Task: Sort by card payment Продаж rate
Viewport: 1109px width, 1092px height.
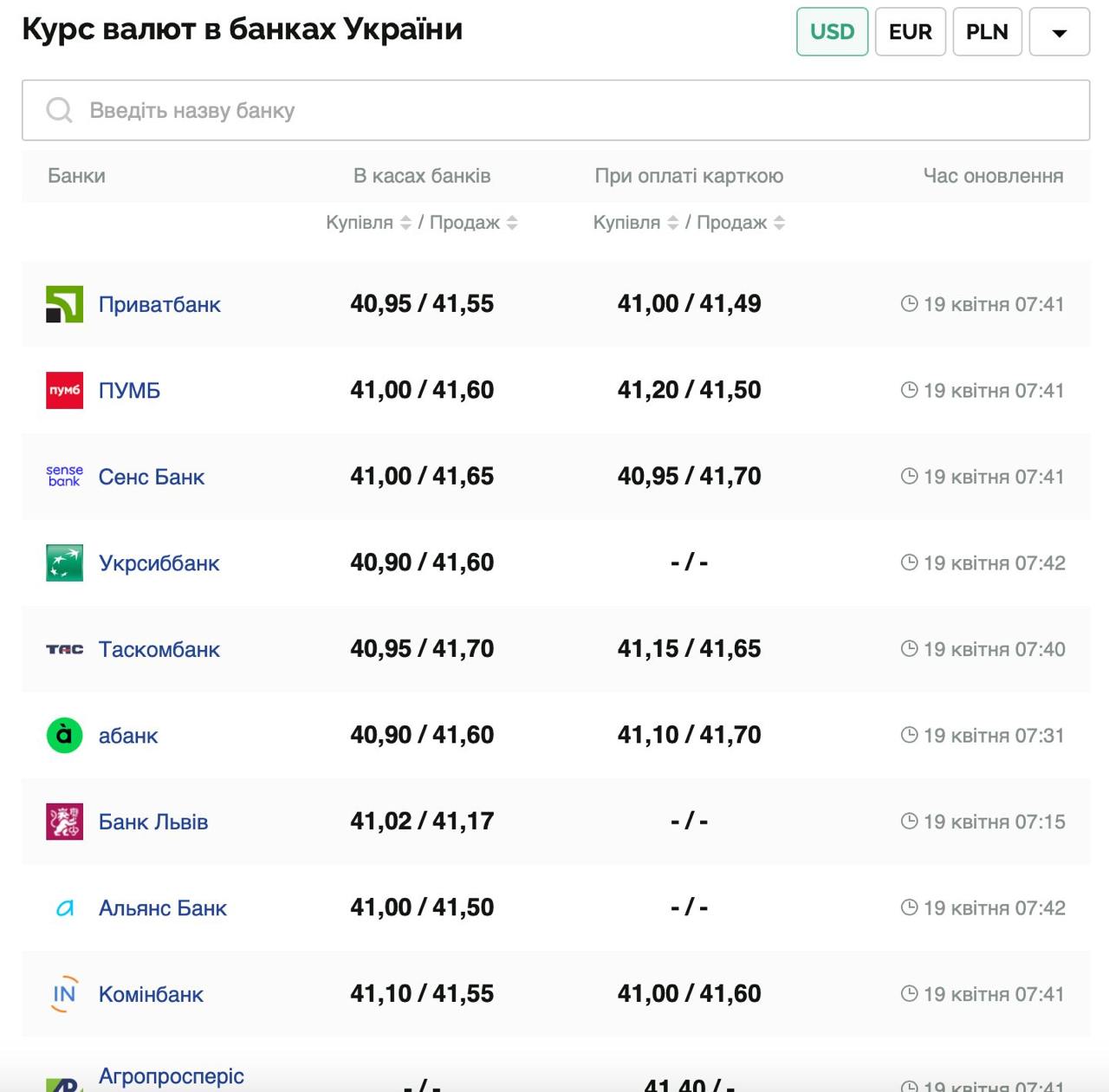Action: click(x=779, y=223)
